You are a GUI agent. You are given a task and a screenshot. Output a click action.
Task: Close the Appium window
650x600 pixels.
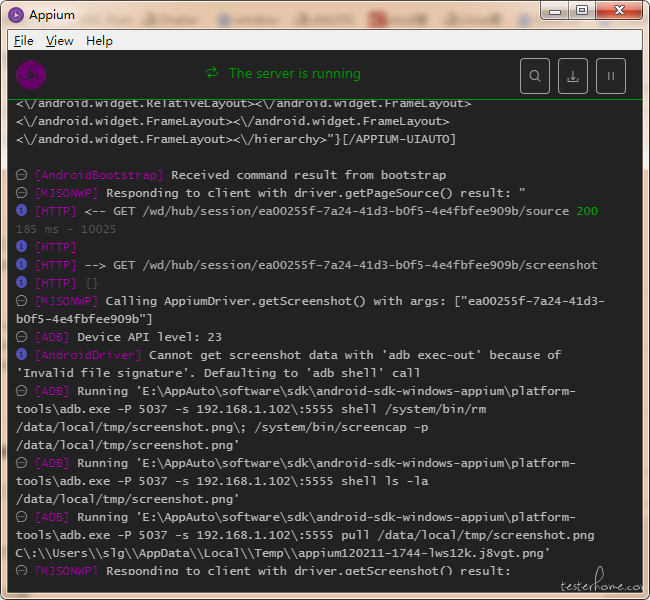pos(619,10)
